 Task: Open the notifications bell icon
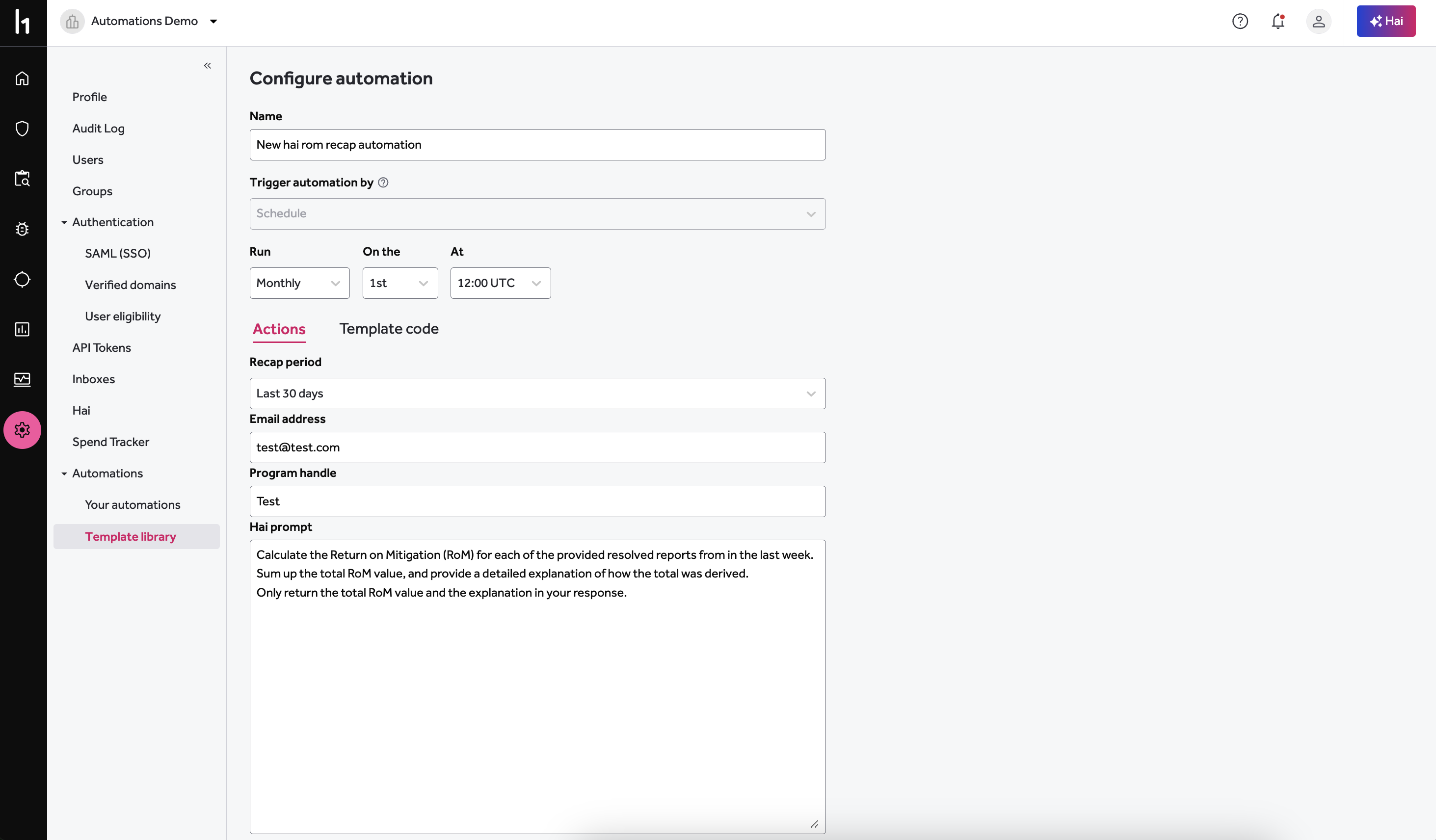point(1278,21)
